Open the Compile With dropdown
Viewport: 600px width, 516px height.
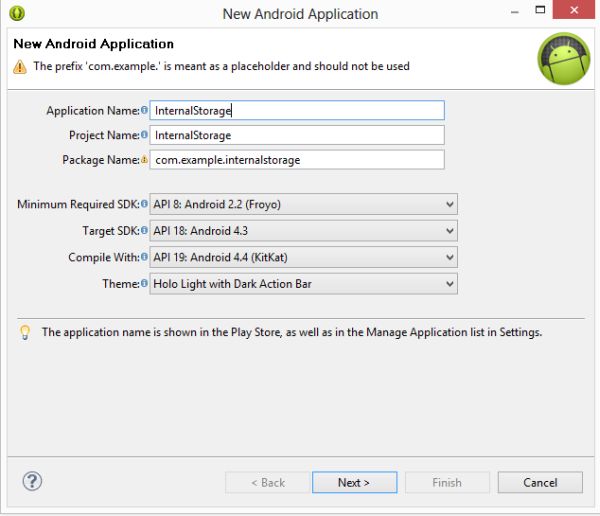pos(303,258)
